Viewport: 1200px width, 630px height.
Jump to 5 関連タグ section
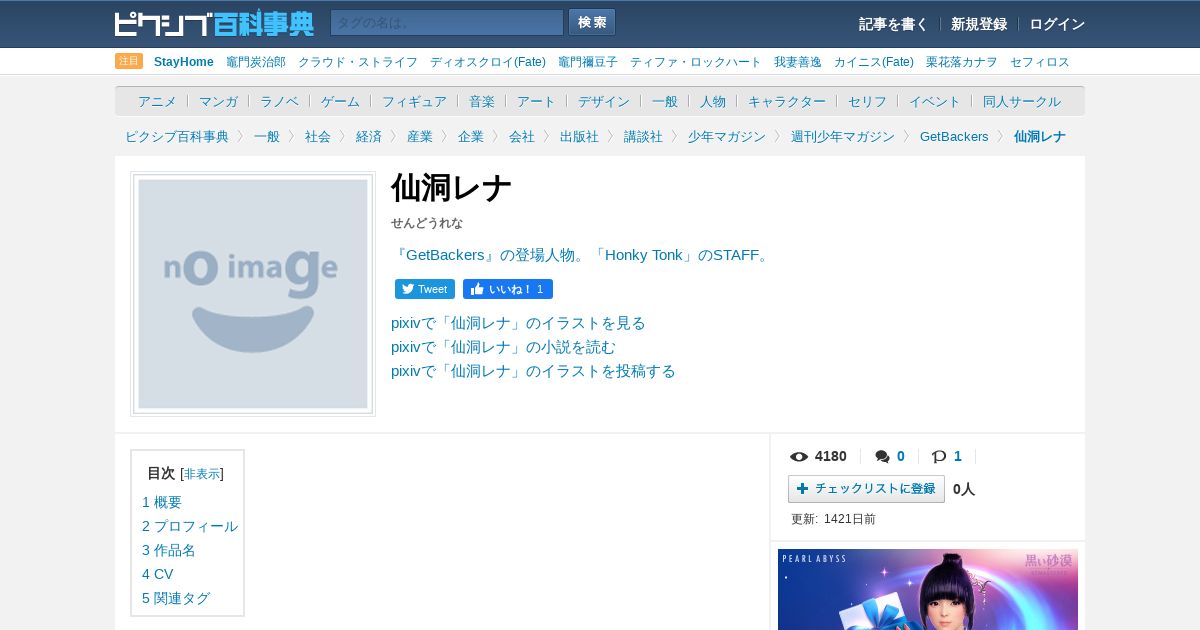point(176,598)
